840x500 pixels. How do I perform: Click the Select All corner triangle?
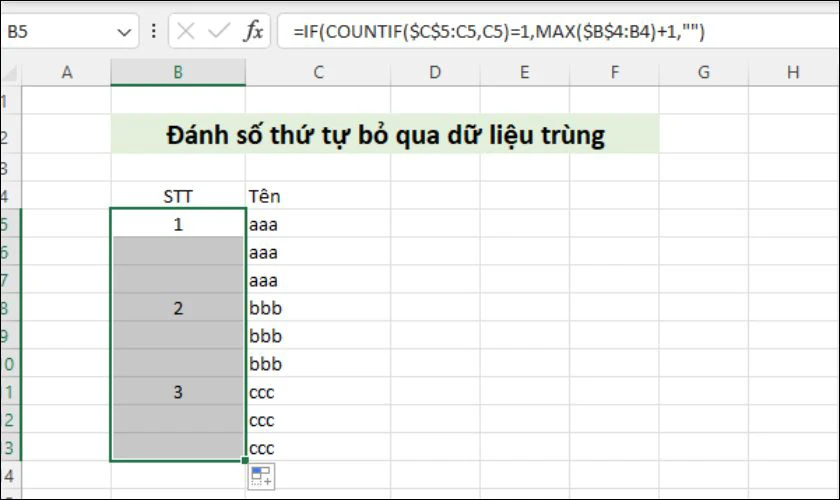[11, 72]
